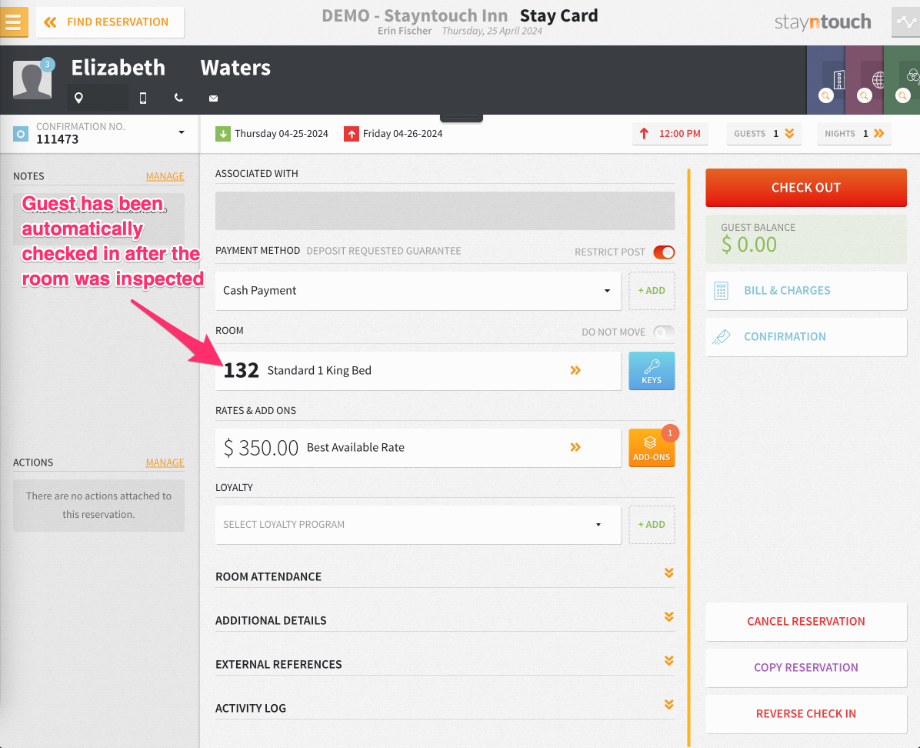Open the blue company card tab
The image size is (920, 748).
(826, 80)
